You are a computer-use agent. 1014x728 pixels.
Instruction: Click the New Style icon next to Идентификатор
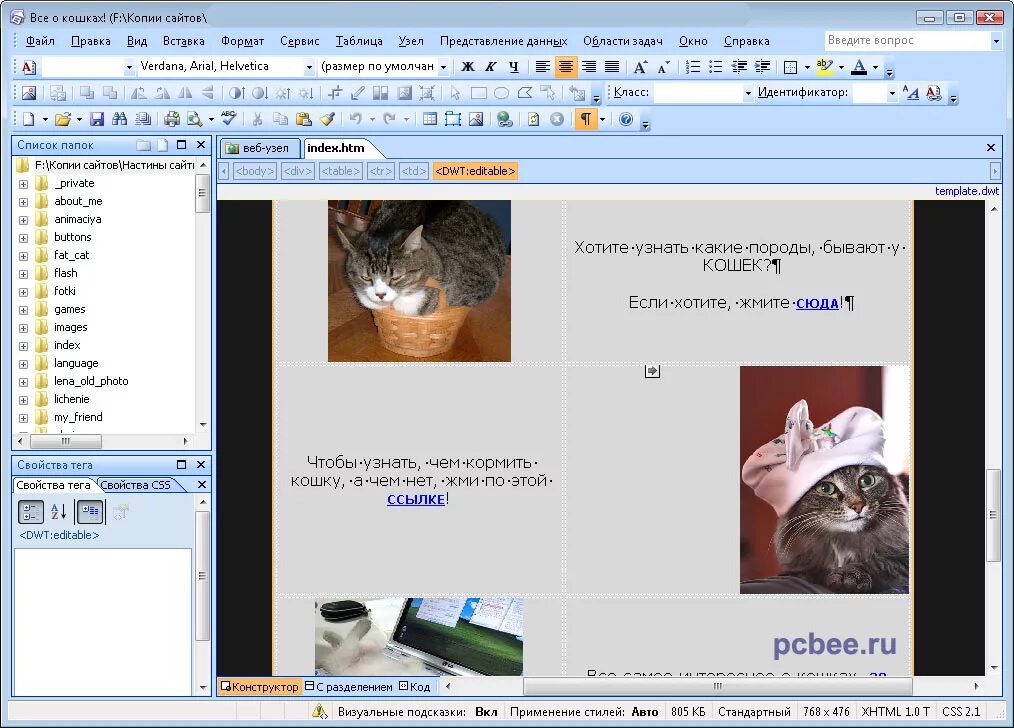point(910,93)
